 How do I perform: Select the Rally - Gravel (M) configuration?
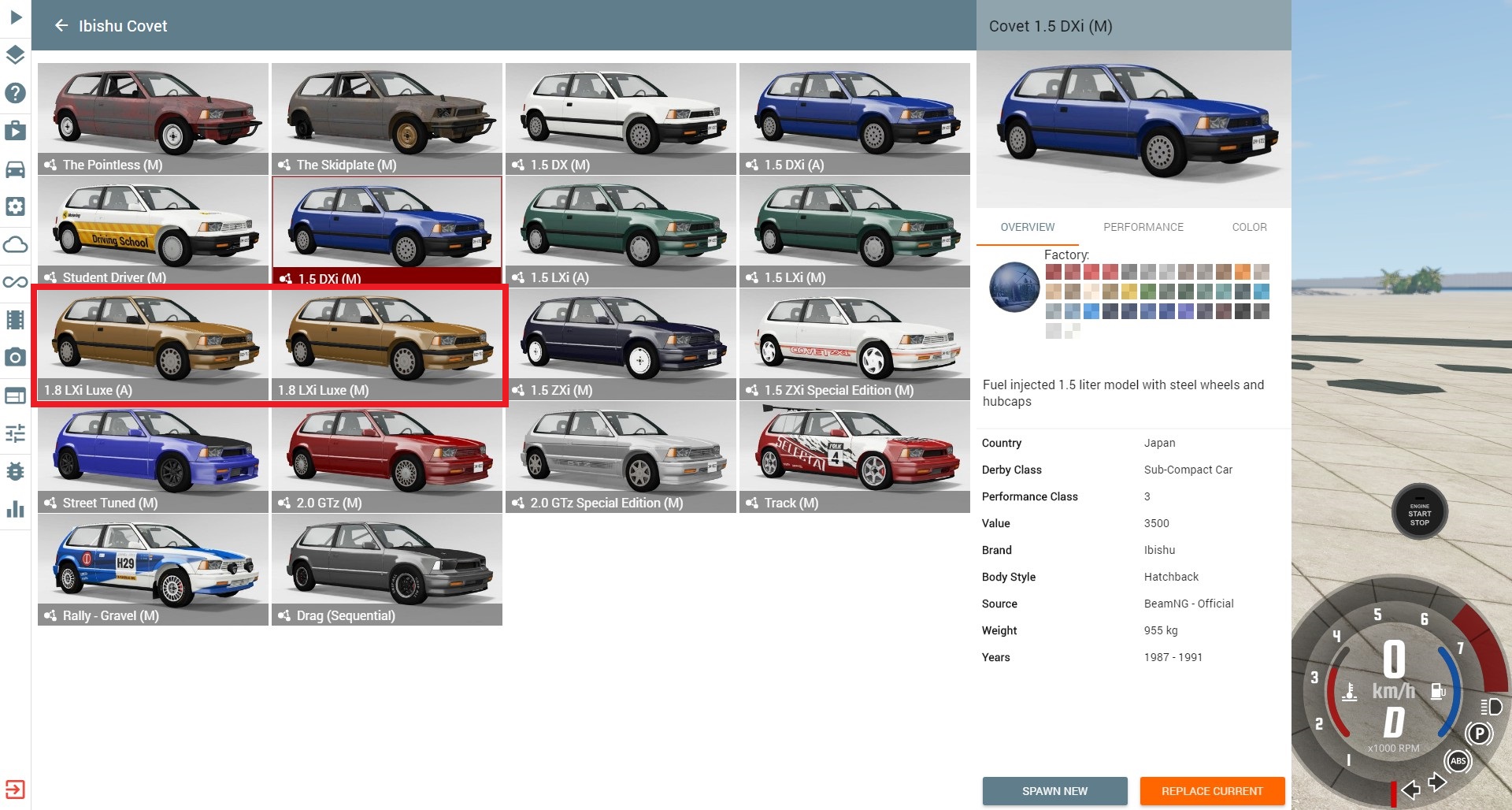pos(153,569)
